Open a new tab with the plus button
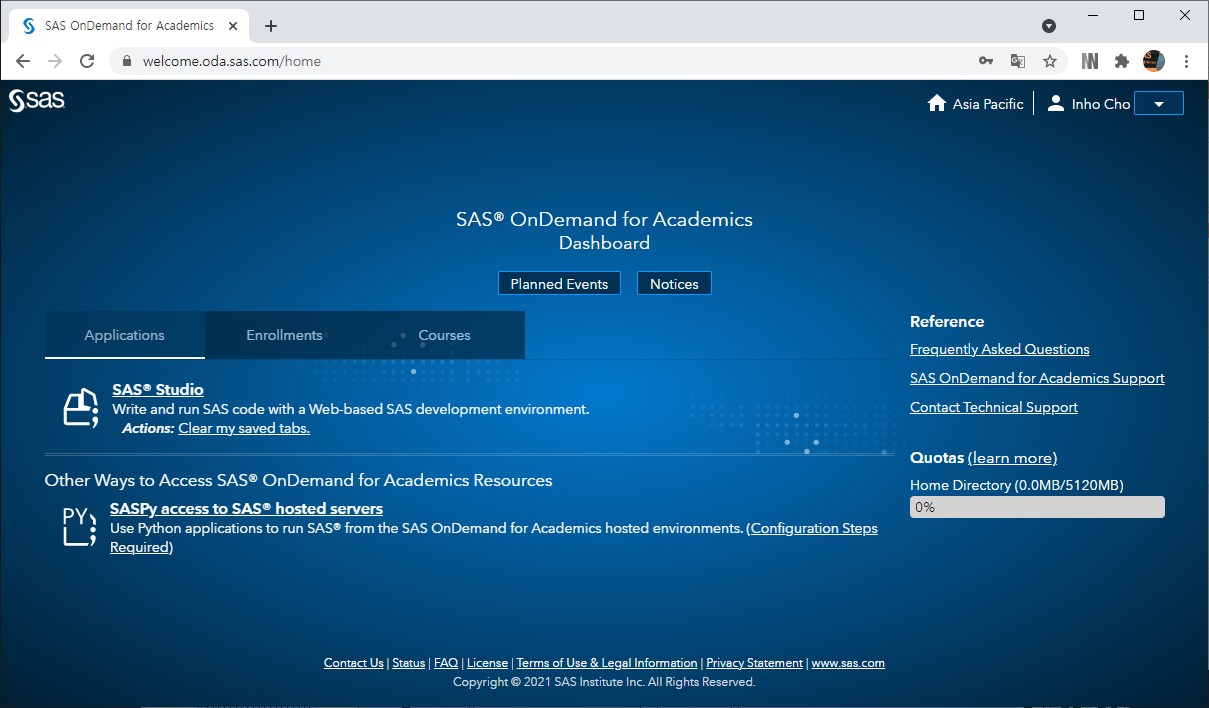Image resolution: width=1209 pixels, height=708 pixels. click(271, 26)
